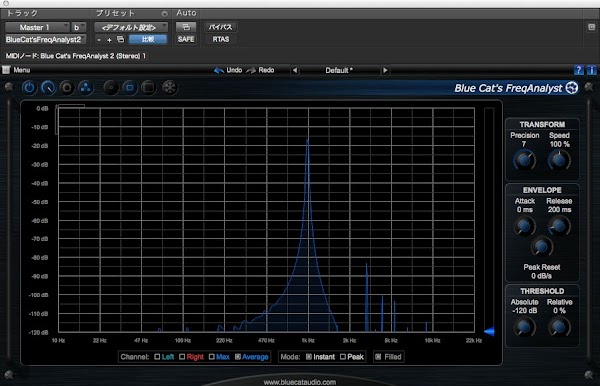The image size is (600, 386).
Task: Click the MIDIノード Blue Cat's FreqAnalyst text
Action: [76, 56]
